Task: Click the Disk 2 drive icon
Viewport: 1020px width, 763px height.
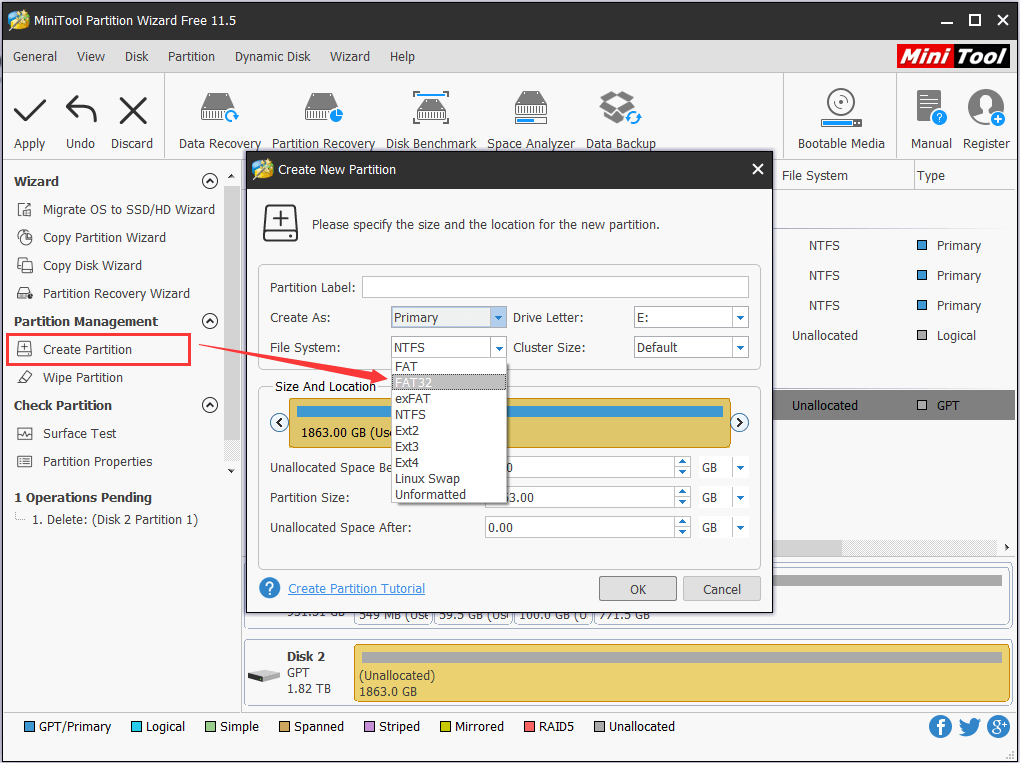Action: (263, 676)
